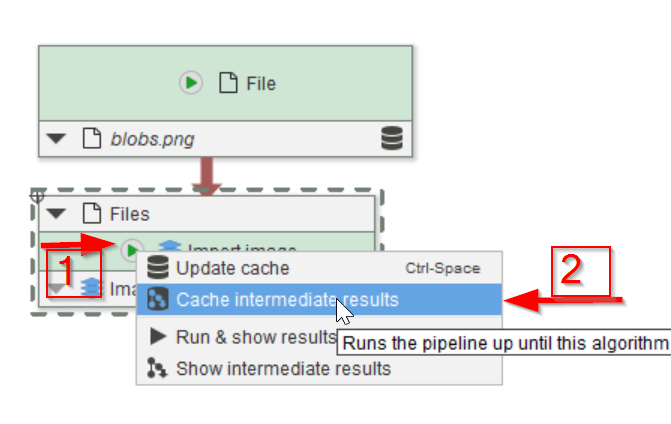Choose Show intermediate results menu item
This screenshot has width=671, height=424.
(283, 368)
